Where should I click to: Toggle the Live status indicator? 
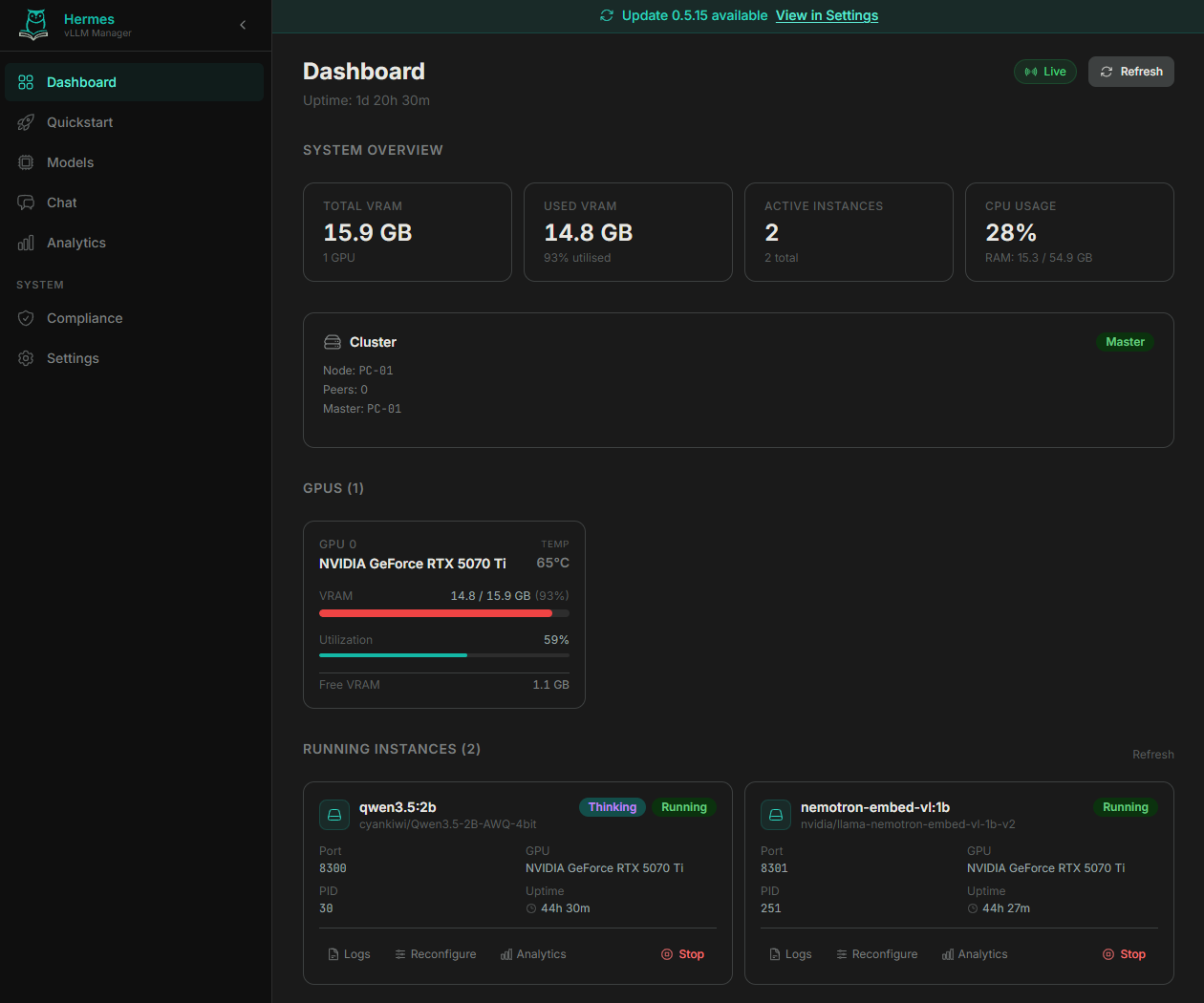click(x=1044, y=71)
